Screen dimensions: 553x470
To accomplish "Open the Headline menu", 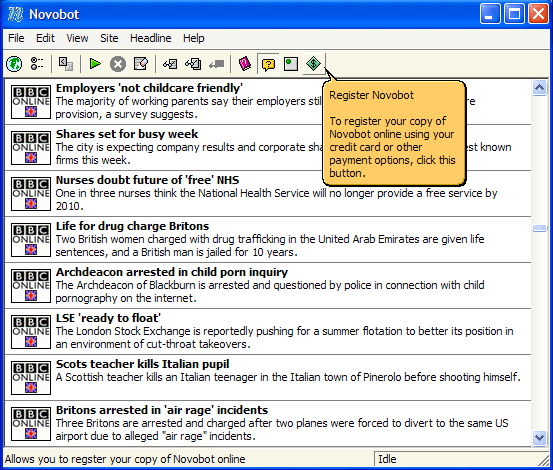I will (x=151, y=38).
